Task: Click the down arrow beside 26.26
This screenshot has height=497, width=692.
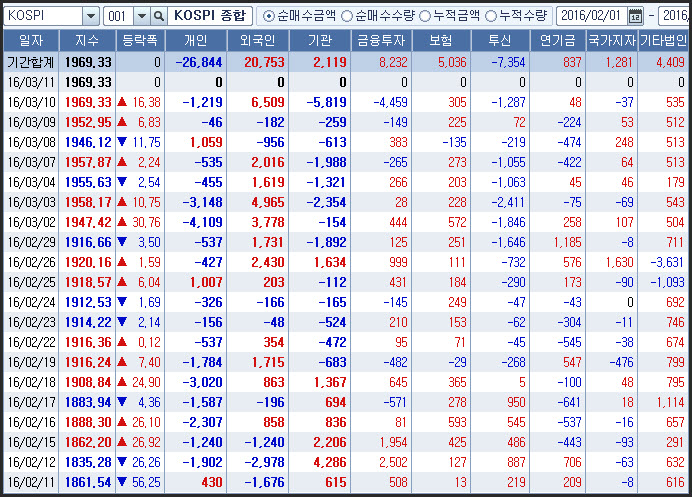Action: click(x=122, y=462)
